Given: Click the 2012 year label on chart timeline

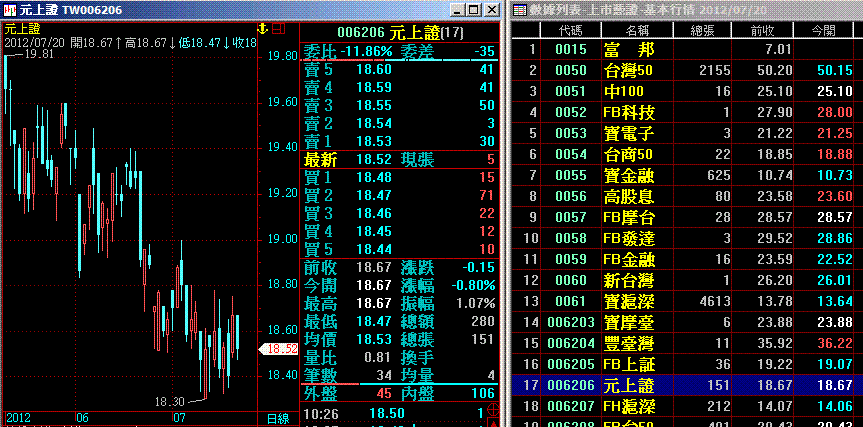Looking at the screenshot, I should click(x=18, y=417).
